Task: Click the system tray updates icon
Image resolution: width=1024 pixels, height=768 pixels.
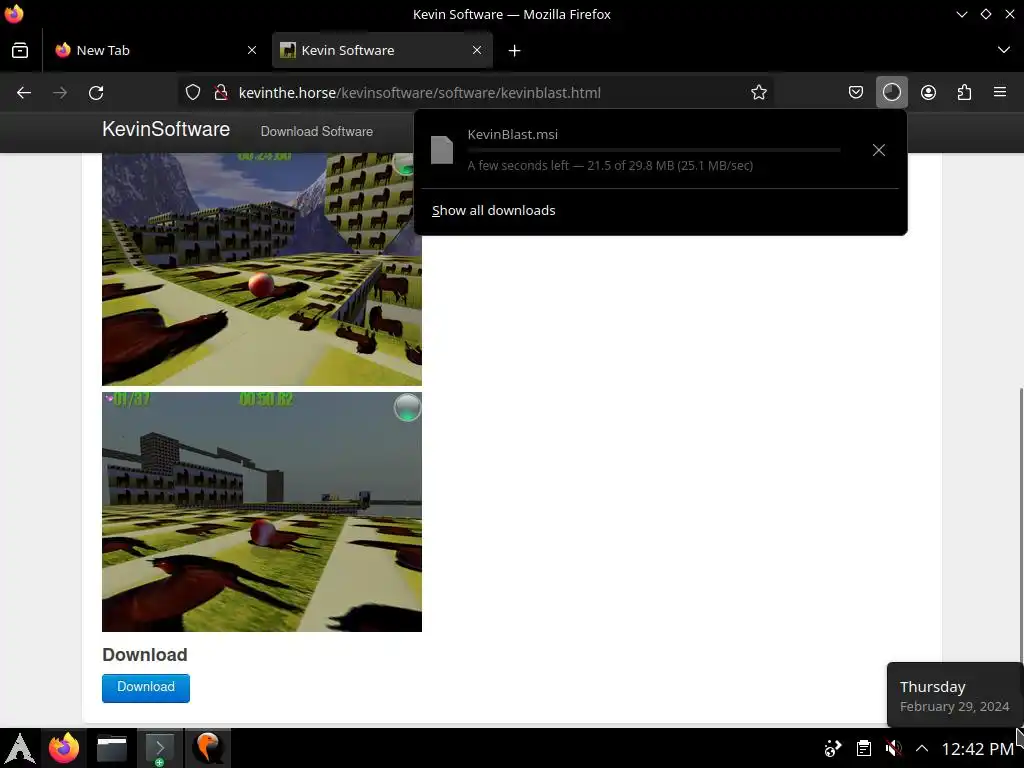Action: point(833,748)
